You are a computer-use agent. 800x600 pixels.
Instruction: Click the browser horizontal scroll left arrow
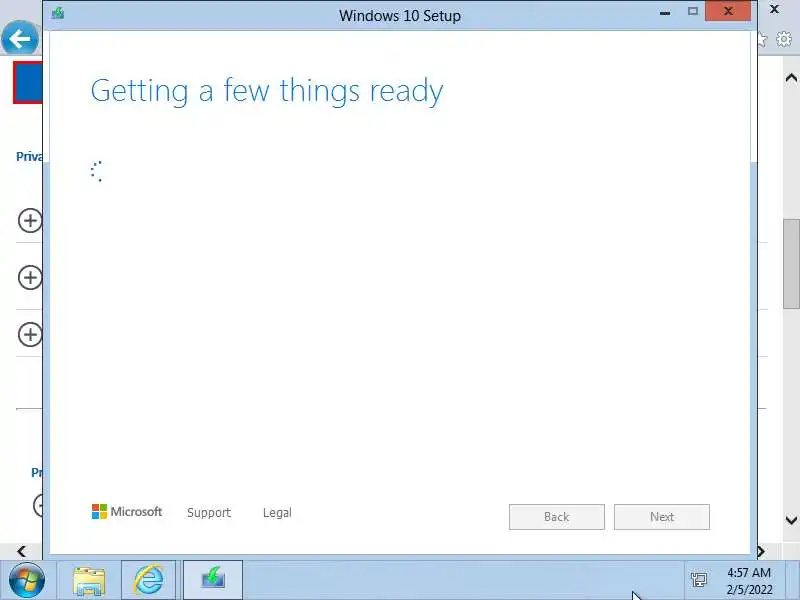tap(21, 552)
